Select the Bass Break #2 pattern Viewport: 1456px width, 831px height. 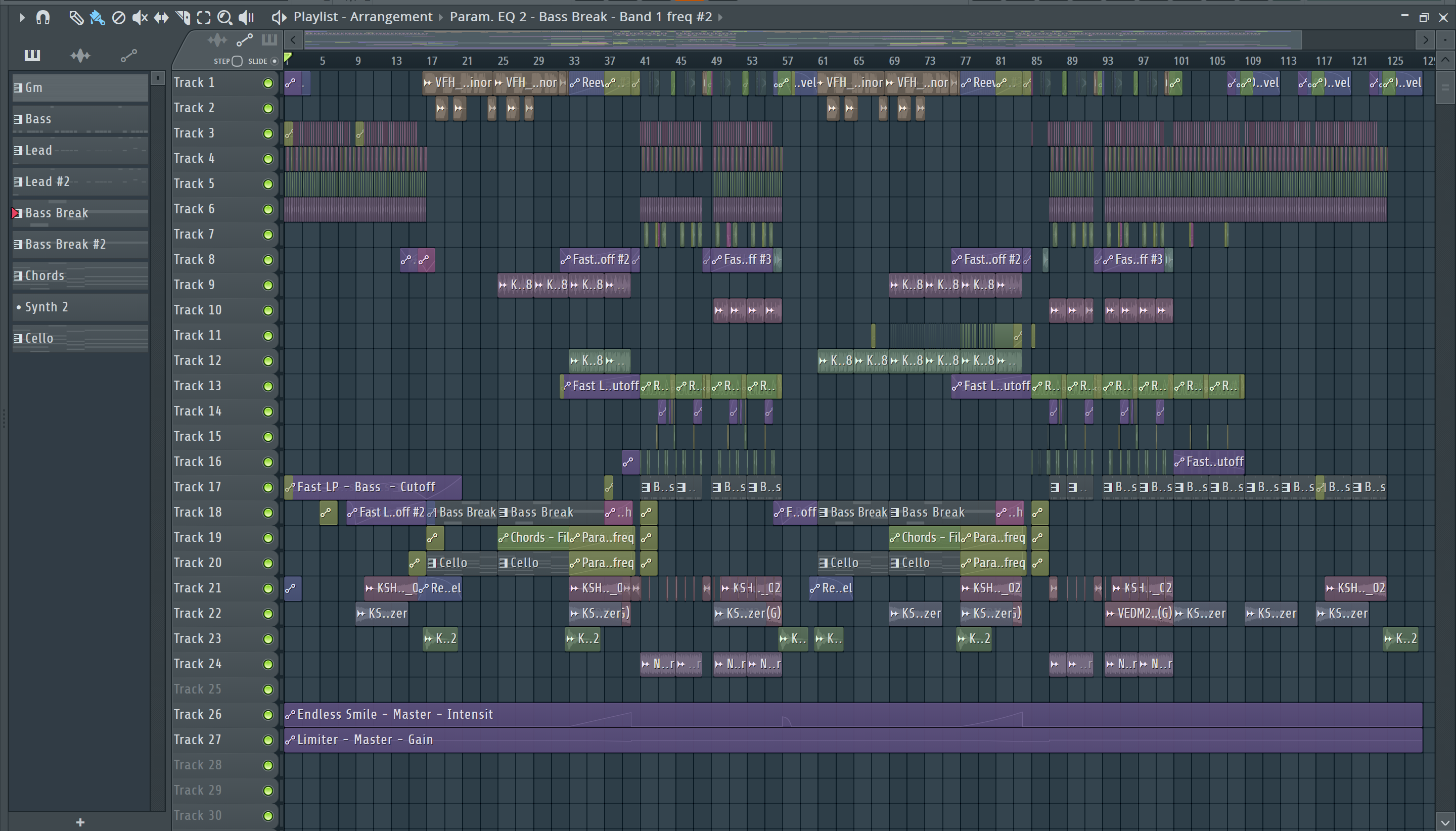(x=80, y=244)
